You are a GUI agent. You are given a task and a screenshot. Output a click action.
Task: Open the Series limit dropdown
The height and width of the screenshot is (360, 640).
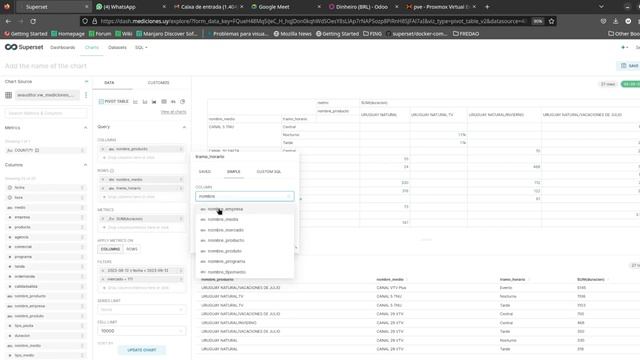coord(142,310)
